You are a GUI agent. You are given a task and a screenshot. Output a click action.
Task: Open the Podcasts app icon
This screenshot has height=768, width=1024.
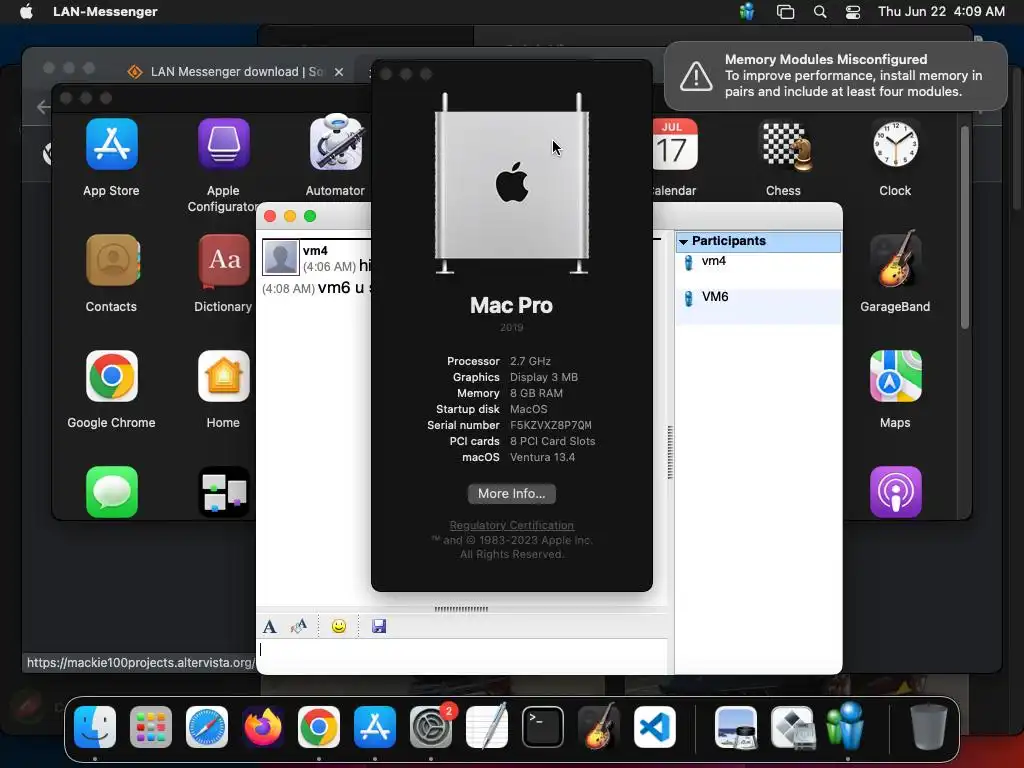pos(895,492)
